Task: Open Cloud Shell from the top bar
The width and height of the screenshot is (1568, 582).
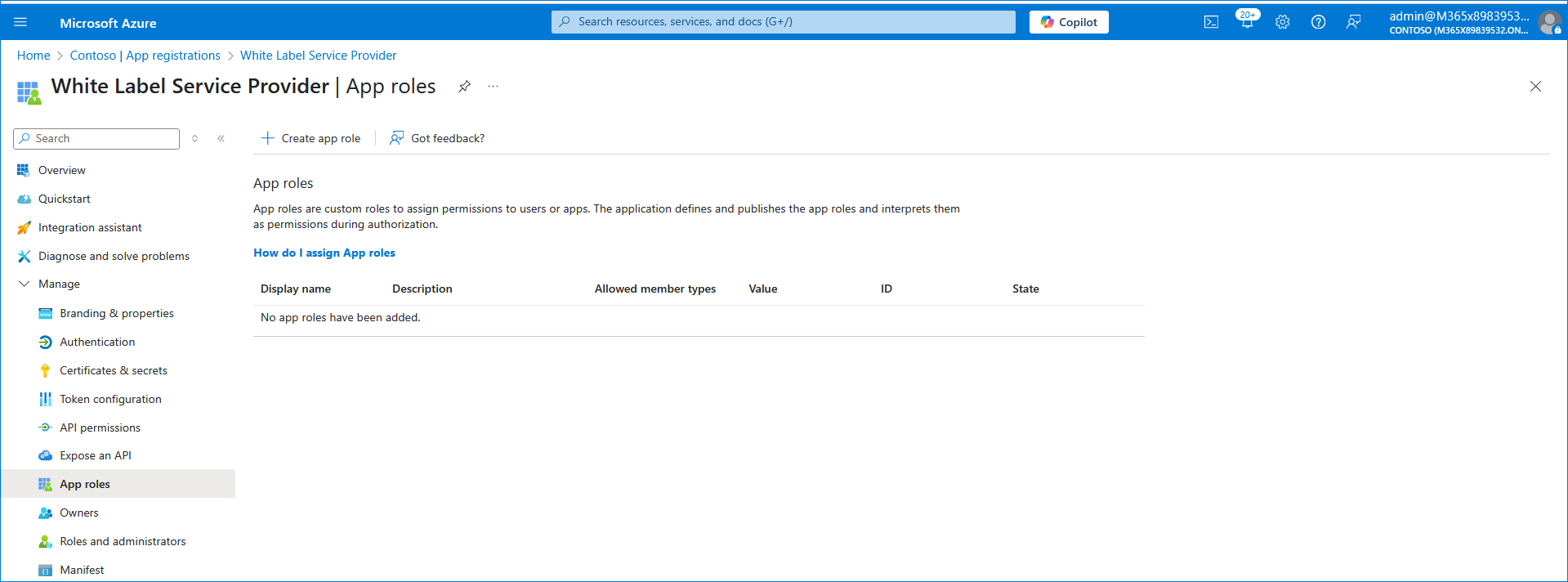Action: point(1211,22)
